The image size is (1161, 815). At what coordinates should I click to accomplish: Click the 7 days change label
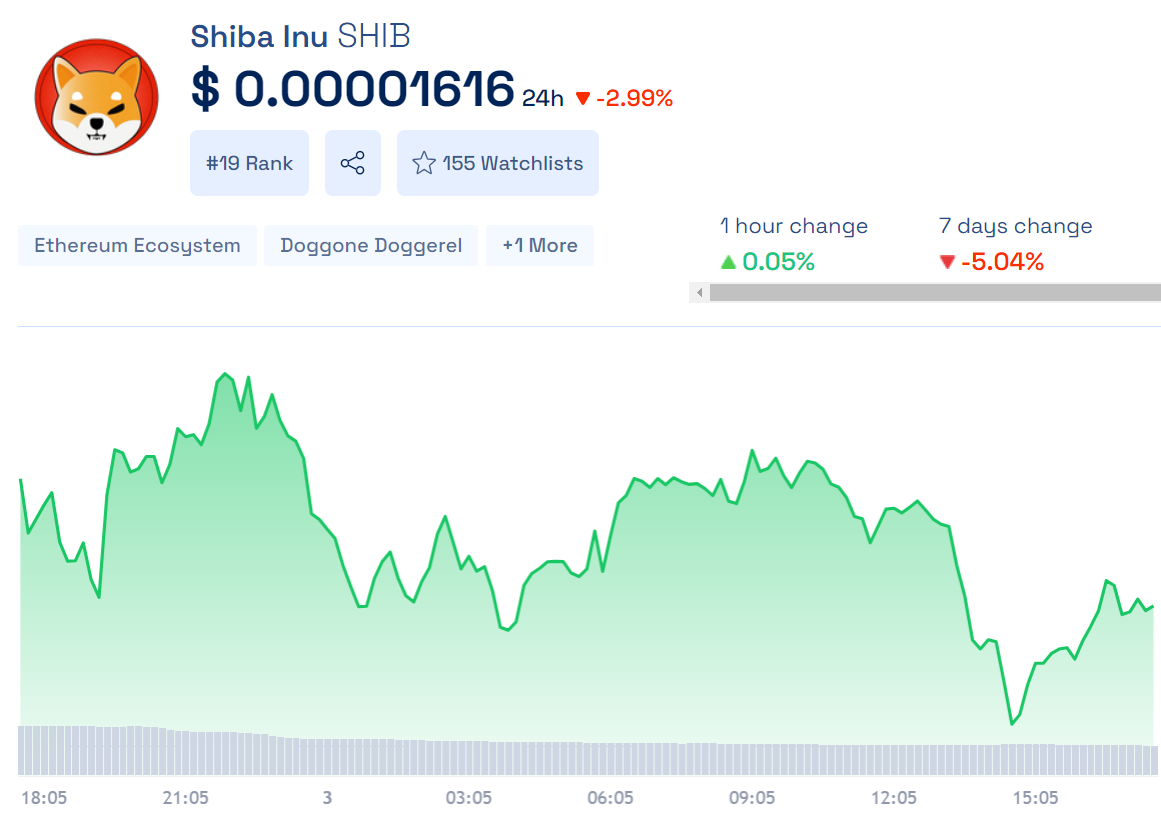click(x=1015, y=226)
